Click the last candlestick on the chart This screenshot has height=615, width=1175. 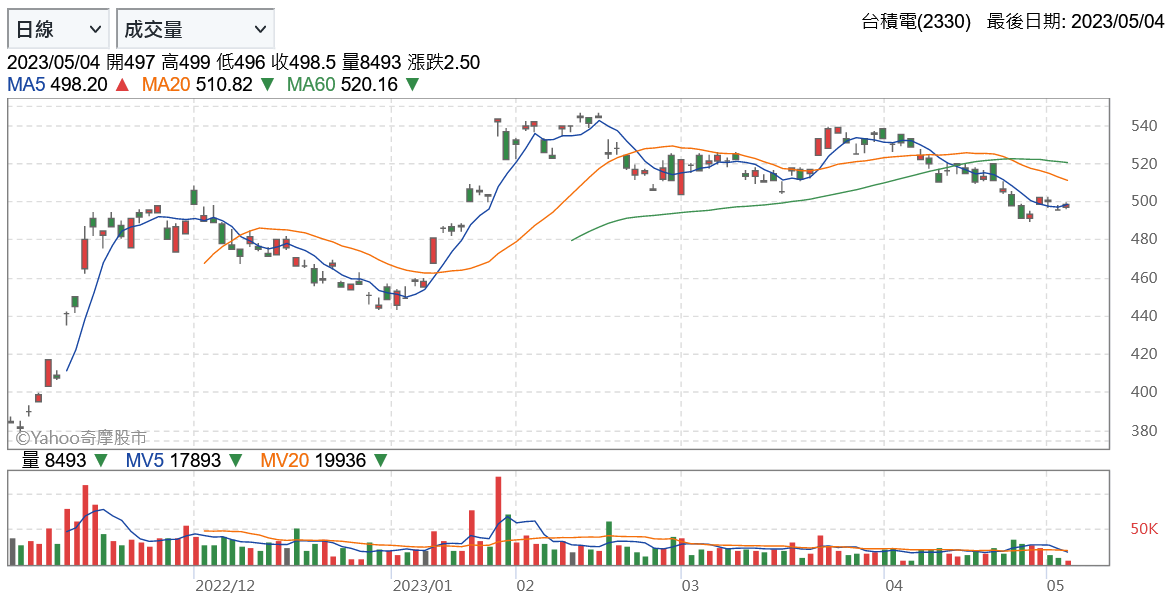pos(1066,205)
